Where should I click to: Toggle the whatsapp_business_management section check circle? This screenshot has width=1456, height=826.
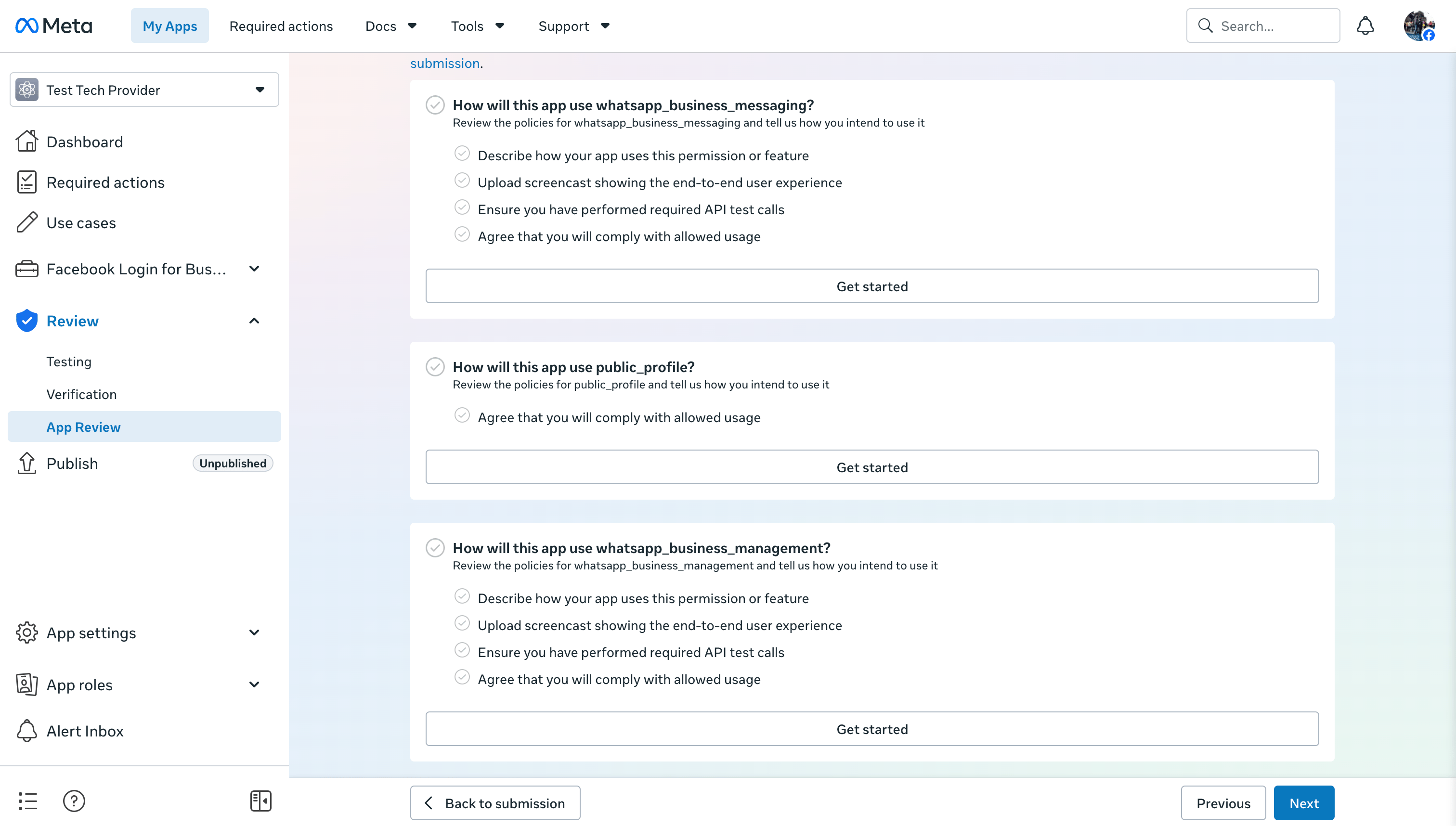point(435,547)
